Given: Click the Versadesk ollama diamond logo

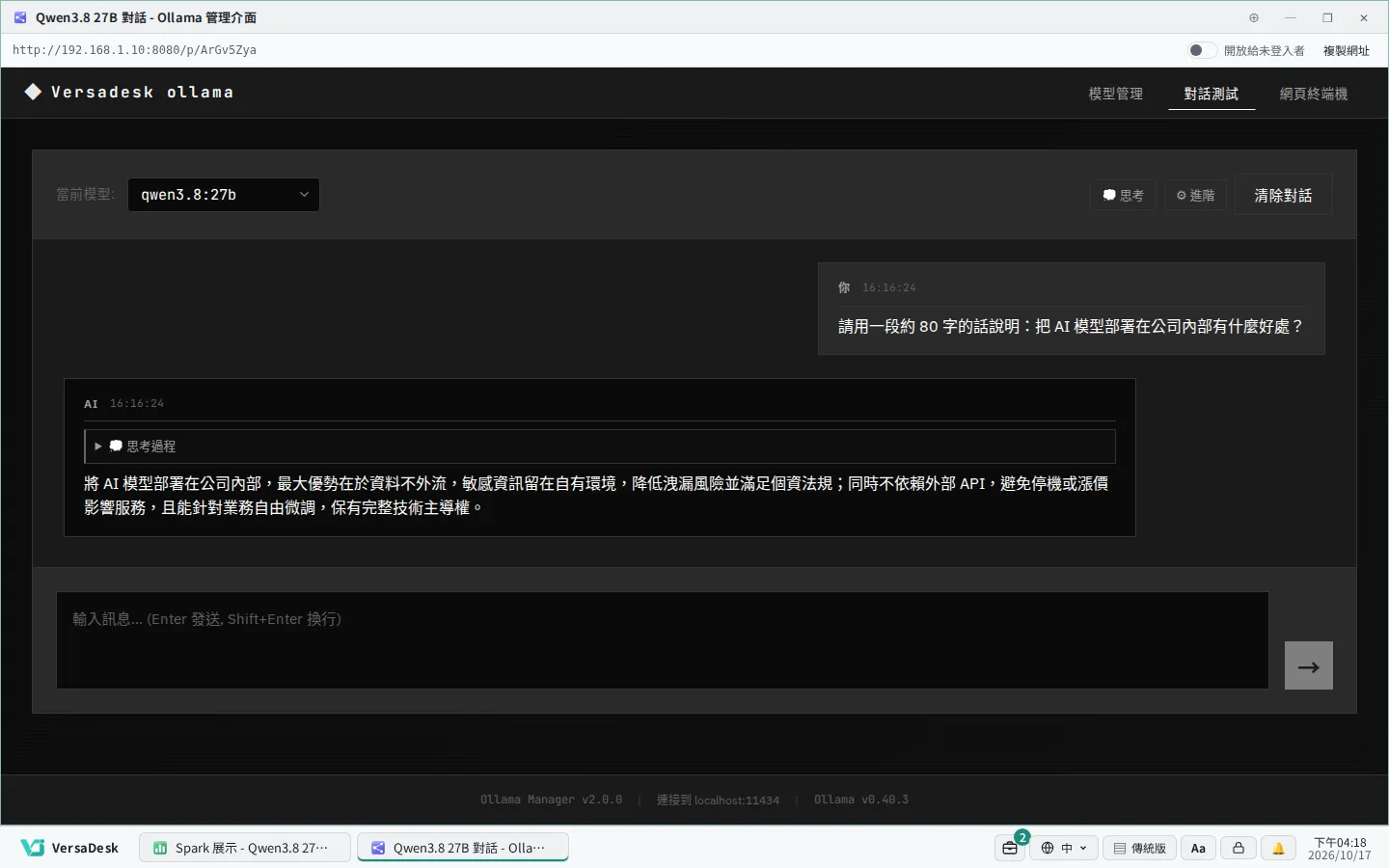Looking at the screenshot, I should pyautogui.click(x=33, y=92).
